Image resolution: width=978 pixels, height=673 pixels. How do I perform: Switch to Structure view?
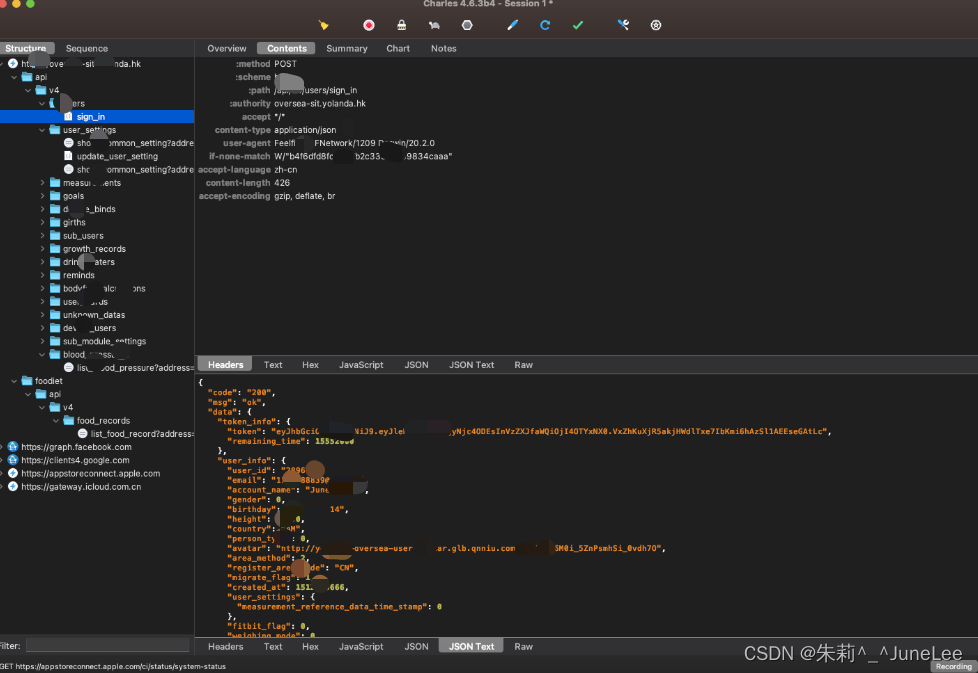click(x=26, y=48)
